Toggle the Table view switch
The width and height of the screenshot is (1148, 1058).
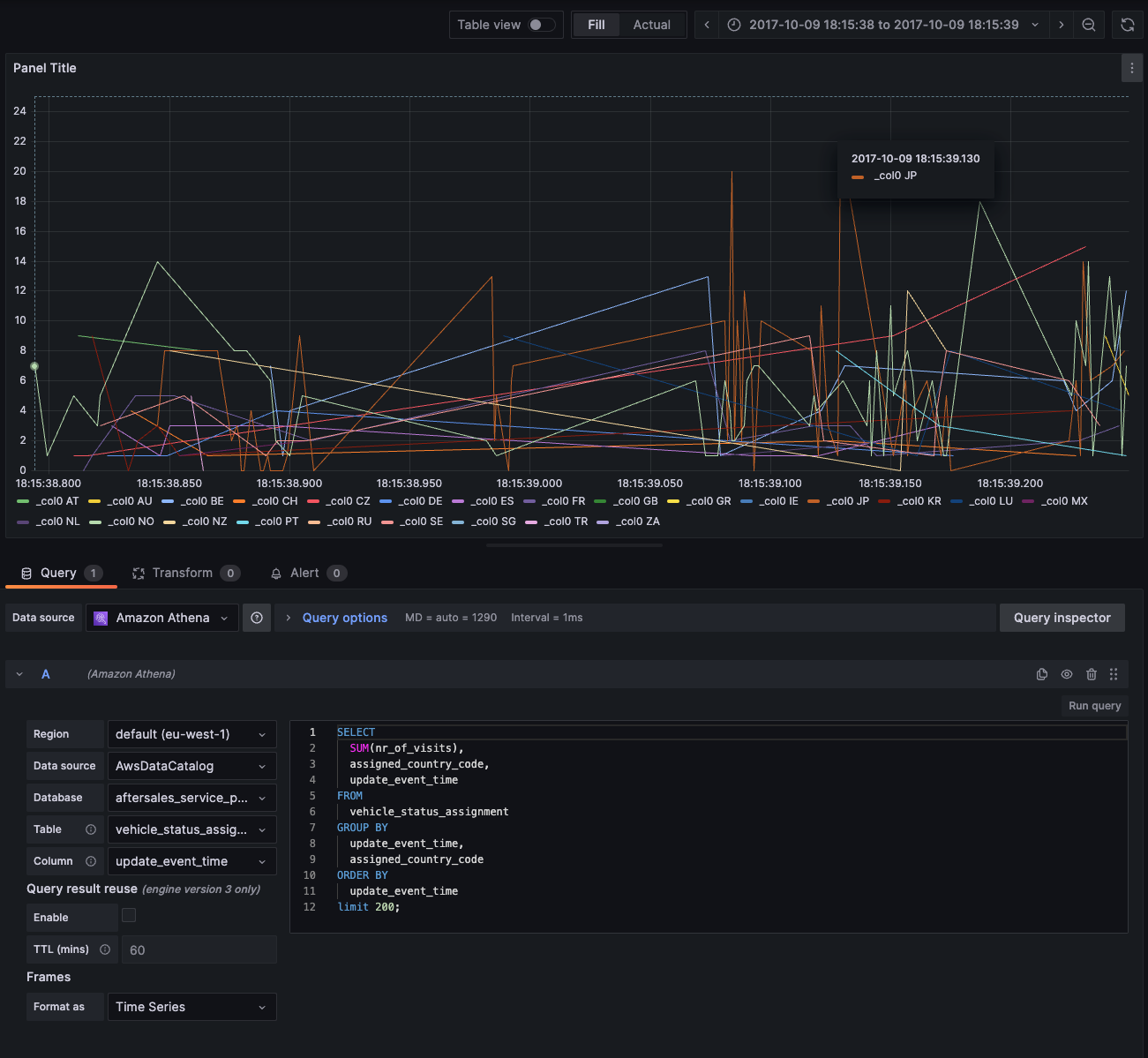pyautogui.click(x=541, y=25)
